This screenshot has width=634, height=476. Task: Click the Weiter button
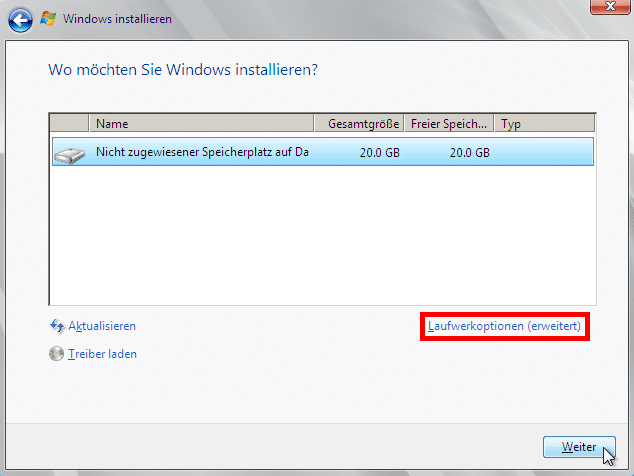pos(579,447)
